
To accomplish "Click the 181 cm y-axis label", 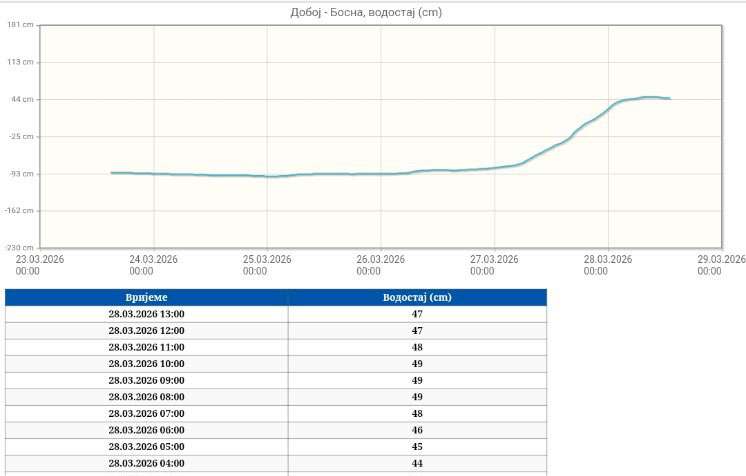I will pyautogui.click(x=21, y=25).
